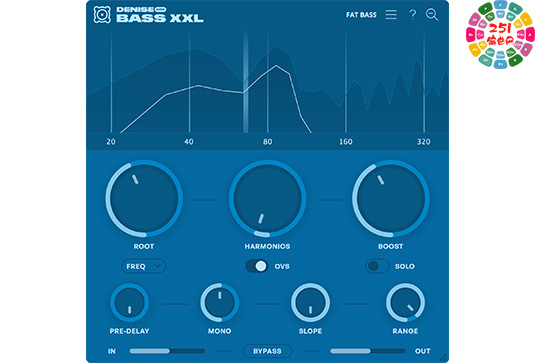
Task: Open the hamburger preset menu
Action: [391, 14]
